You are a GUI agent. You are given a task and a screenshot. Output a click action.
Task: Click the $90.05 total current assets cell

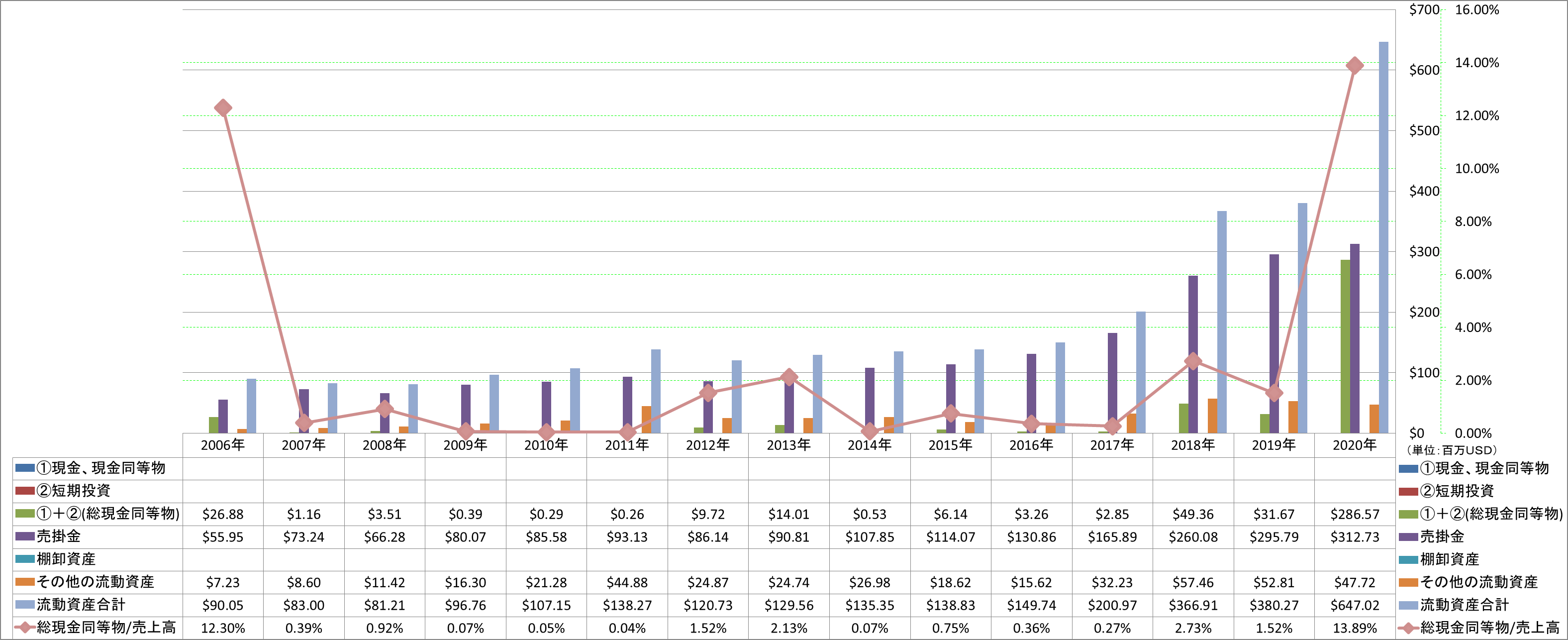click(223, 605)
